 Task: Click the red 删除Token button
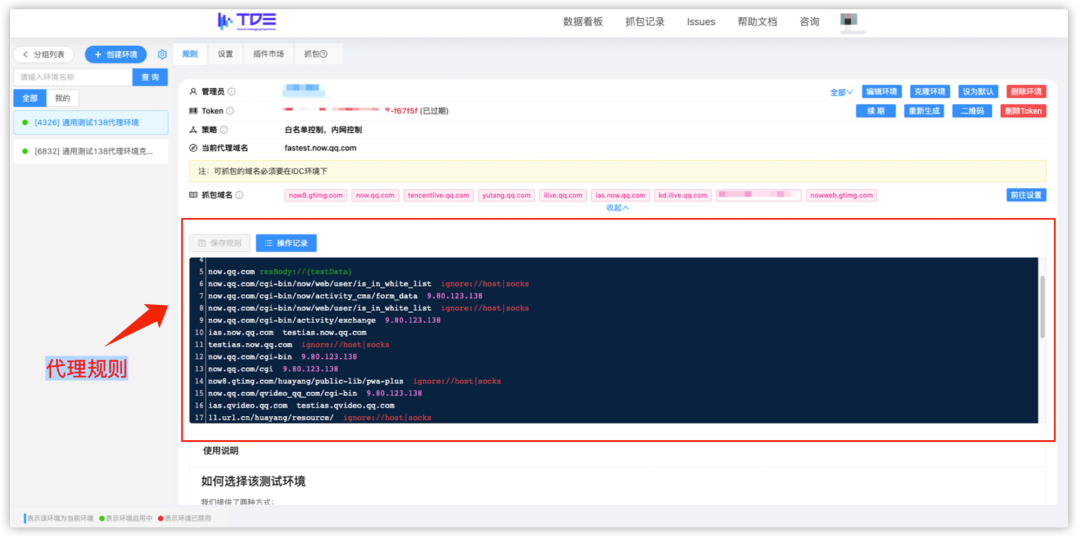(x=1024, y=111)
